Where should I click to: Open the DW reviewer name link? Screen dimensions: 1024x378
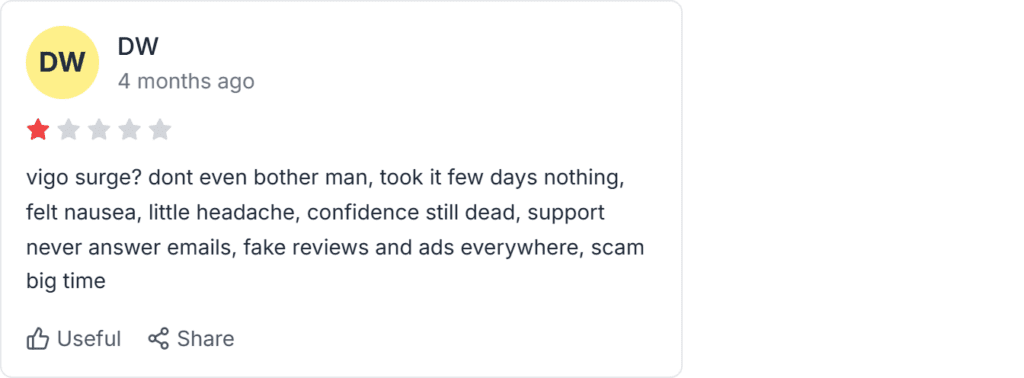coord(138,46)
